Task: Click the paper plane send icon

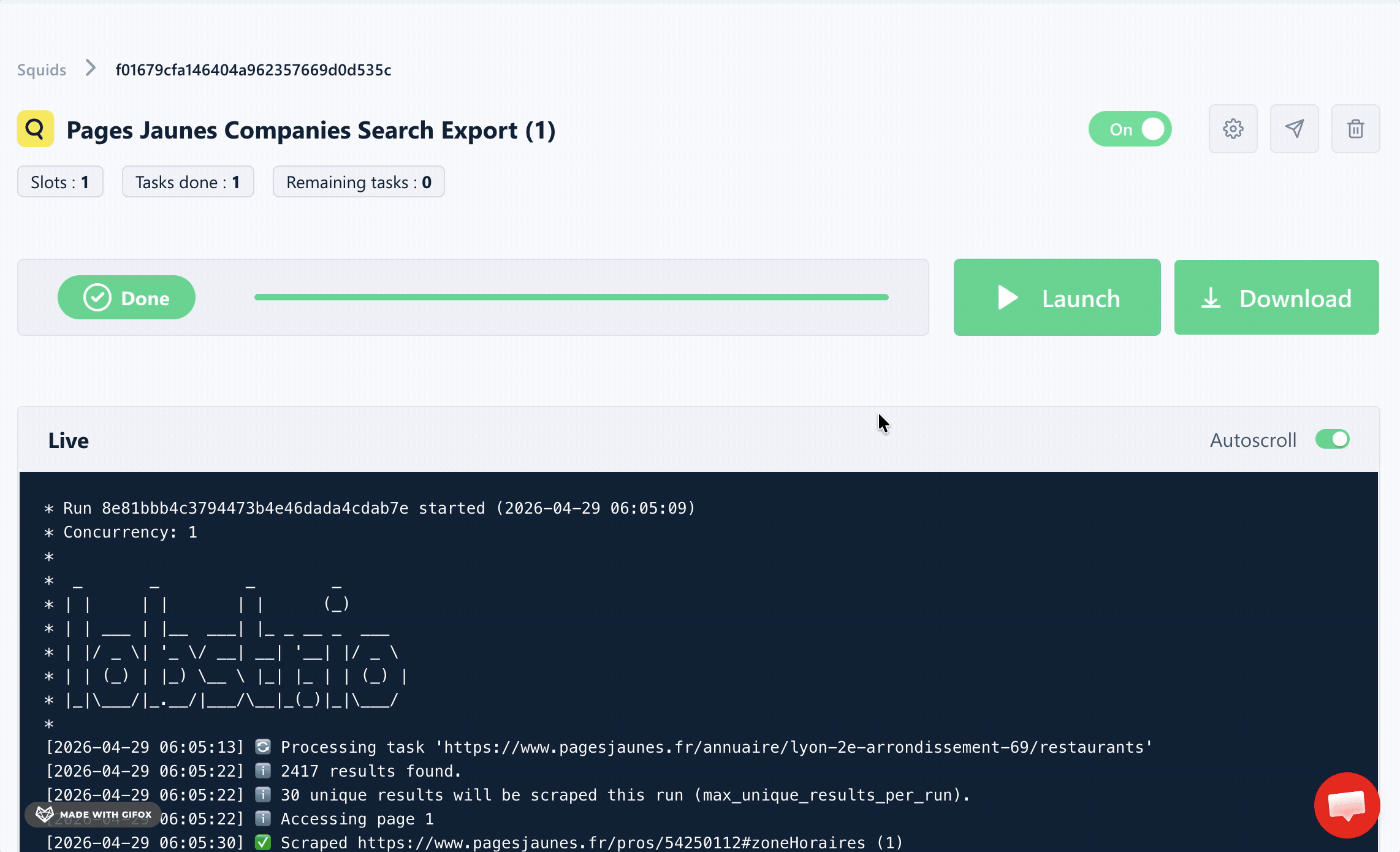Action: coord(1294,129)
